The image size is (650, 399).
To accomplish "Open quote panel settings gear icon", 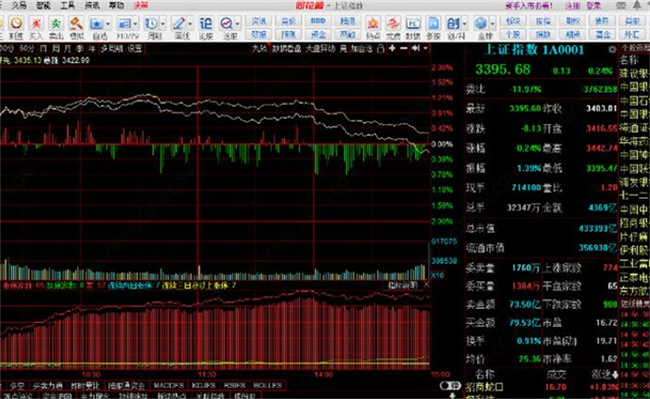I will coord(612,50).
